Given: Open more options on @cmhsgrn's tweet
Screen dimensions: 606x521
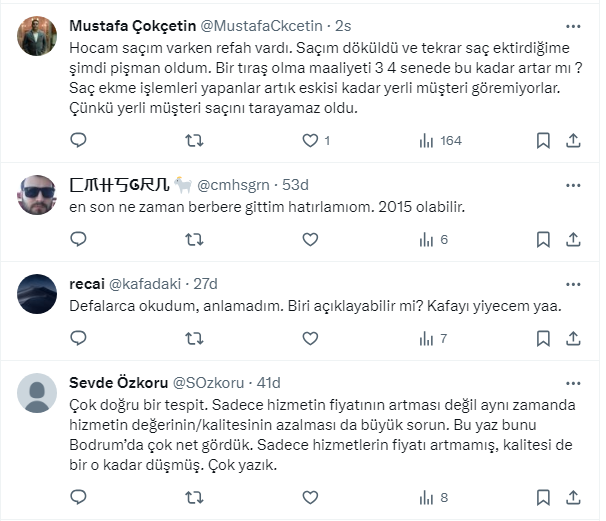Looking at the screenshot, I should pos(572,185).
